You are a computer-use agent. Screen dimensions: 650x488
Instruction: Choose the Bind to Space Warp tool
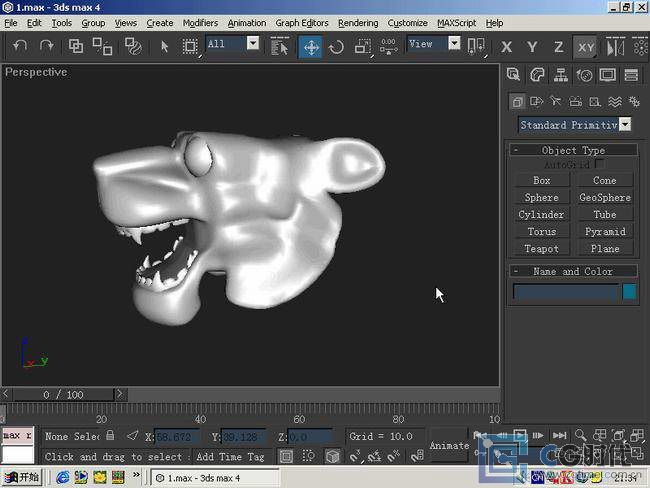[133, 46]
